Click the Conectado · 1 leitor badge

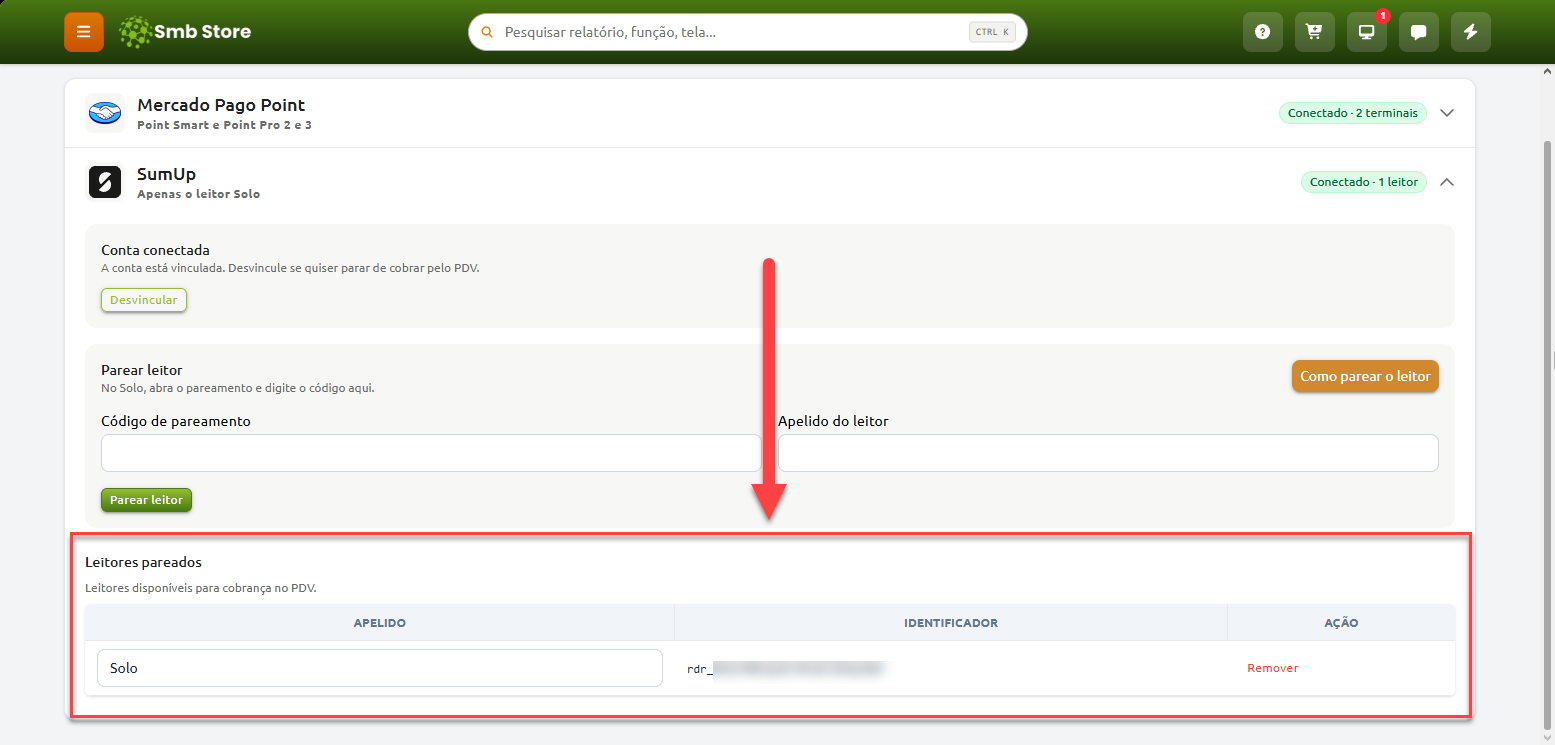(1364, 182)
